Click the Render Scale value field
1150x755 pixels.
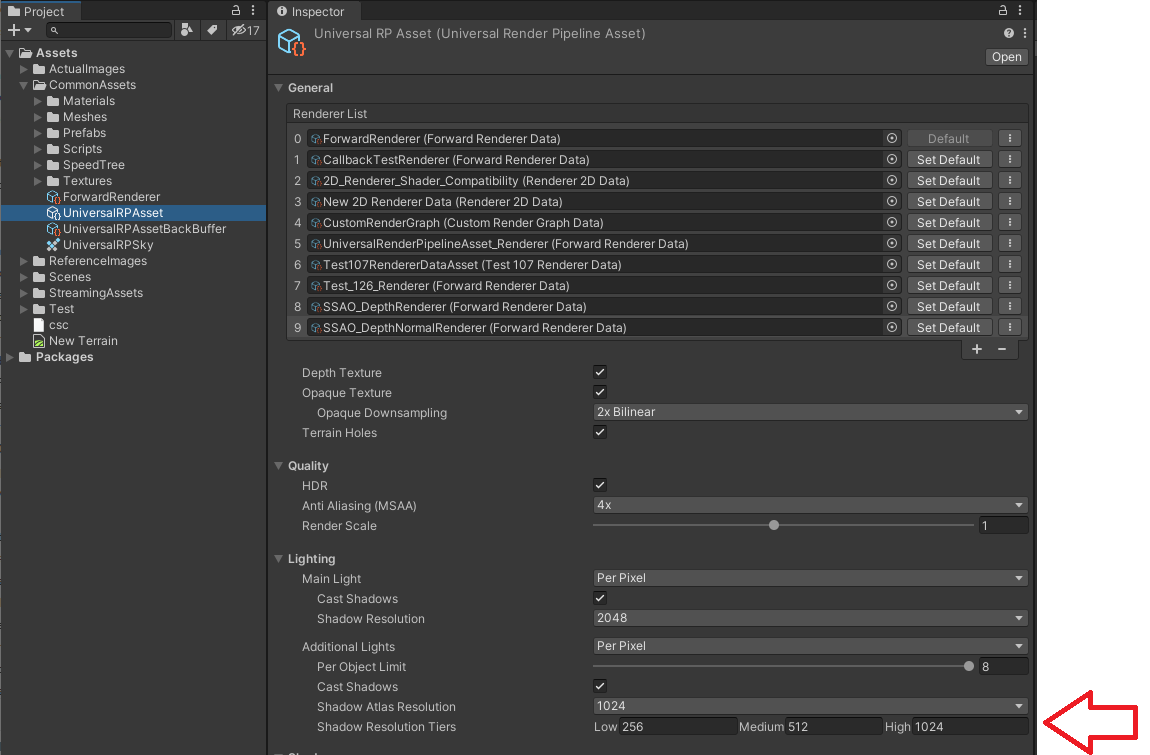pyautogui.click(x=1004, y=525)
